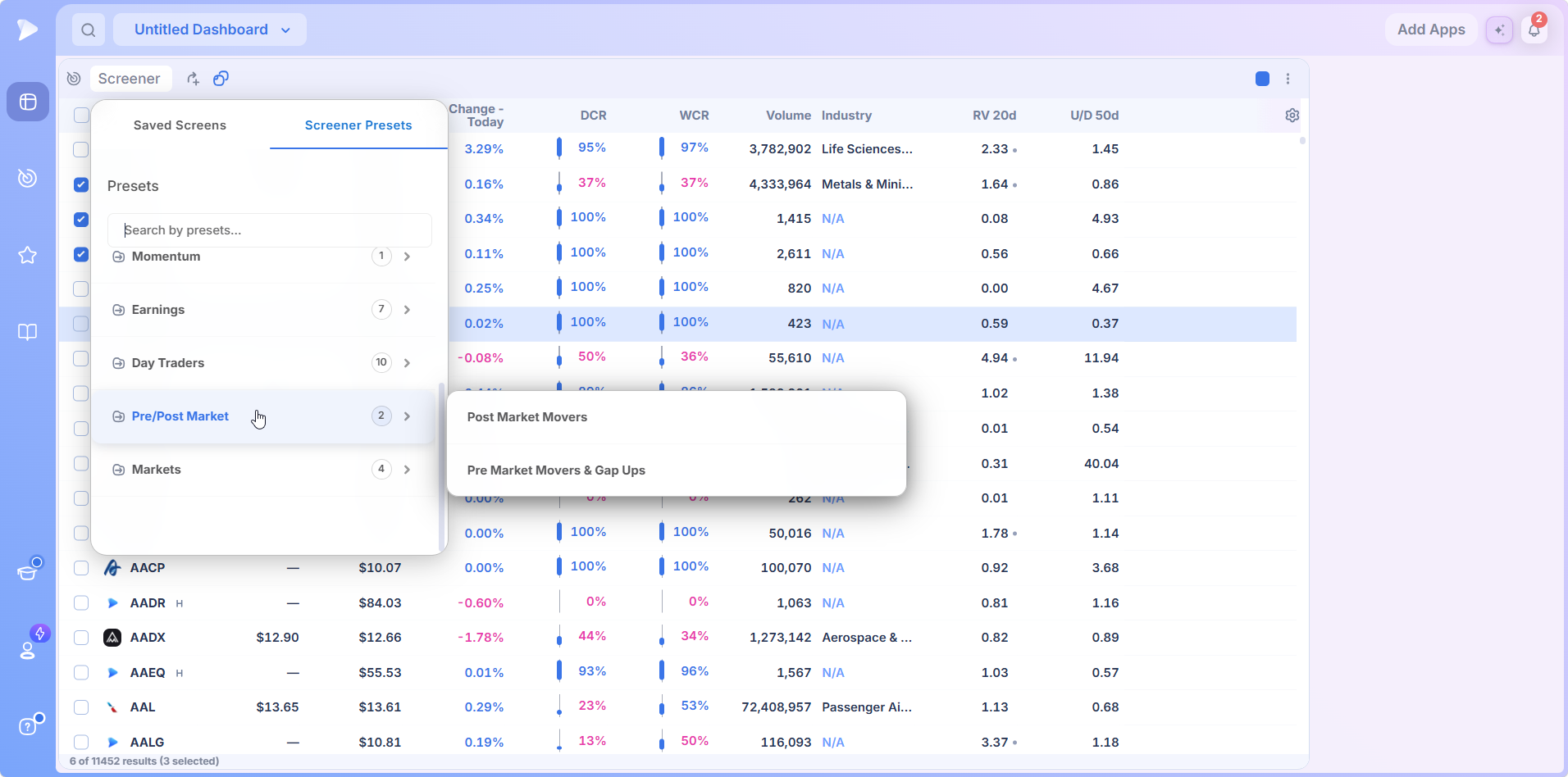This screenshot has height=777, width=1568.
Task: Click the radar icon beside Screener
Action: 74,79
